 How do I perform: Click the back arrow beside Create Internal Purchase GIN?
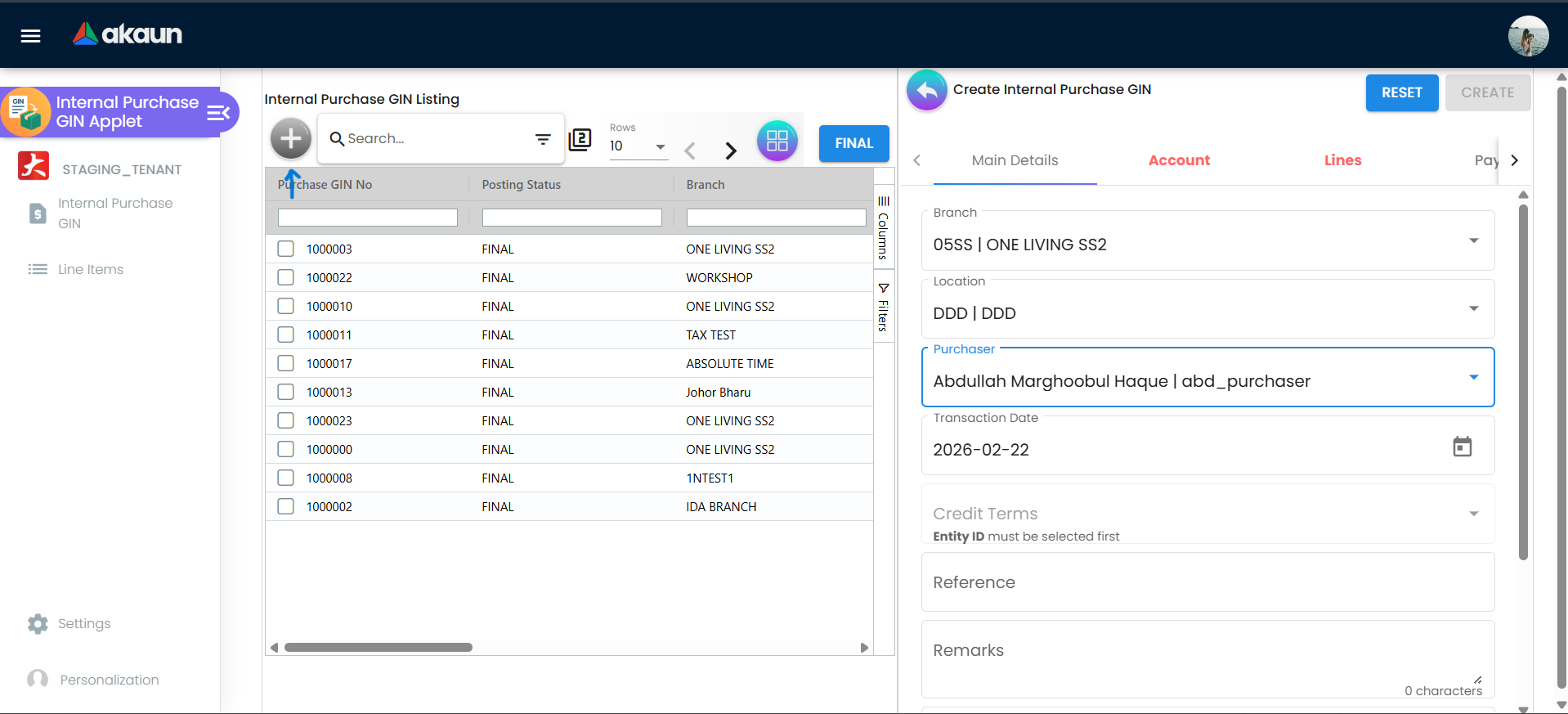pos(926,90)
